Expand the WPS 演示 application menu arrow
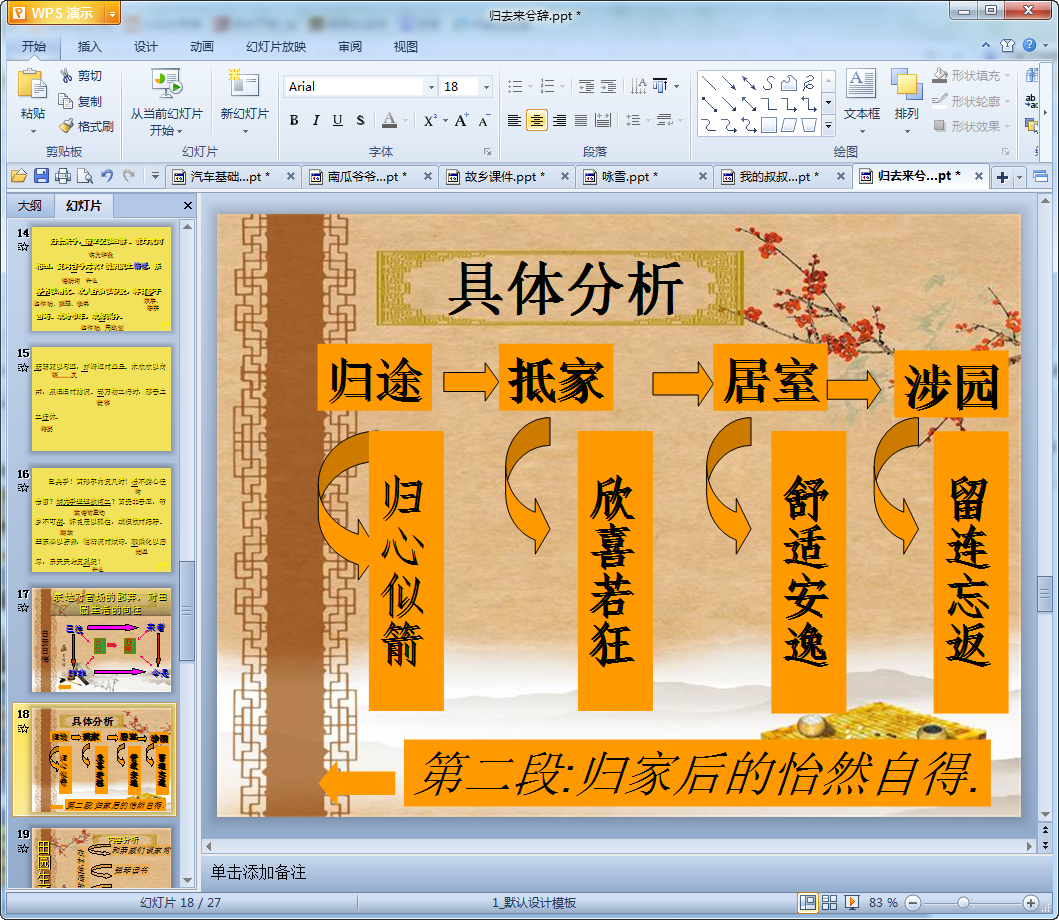The height and width of the screenshot is (920, 1059). 112,14
